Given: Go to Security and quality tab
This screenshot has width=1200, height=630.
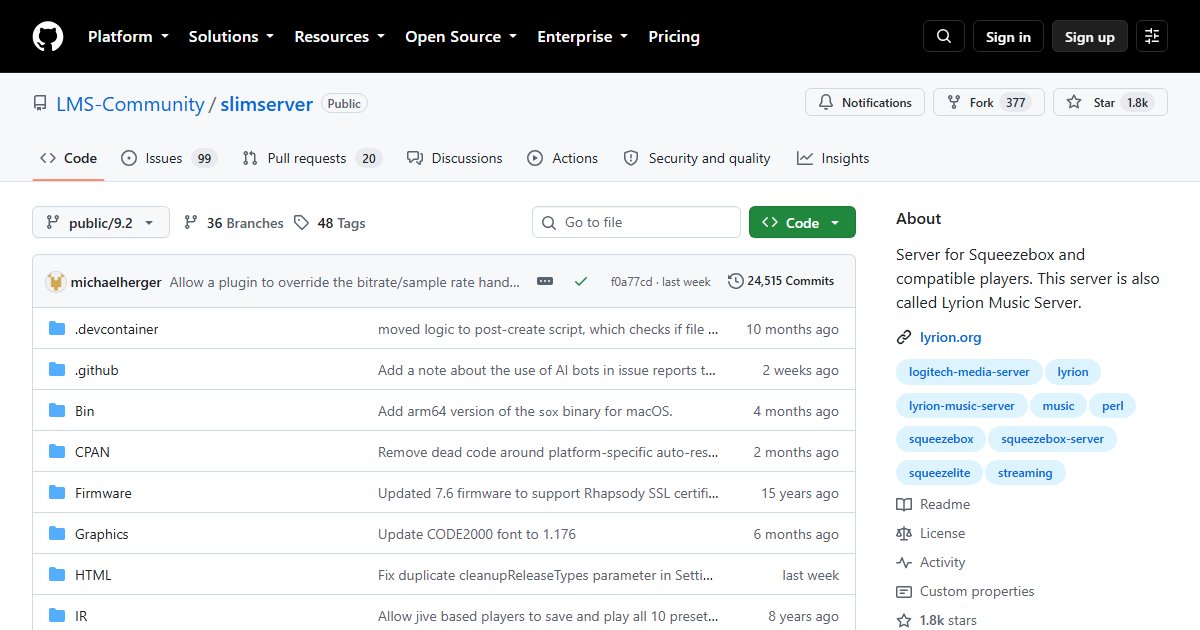Looking at the screenshot, I should (x=697, y=158).
